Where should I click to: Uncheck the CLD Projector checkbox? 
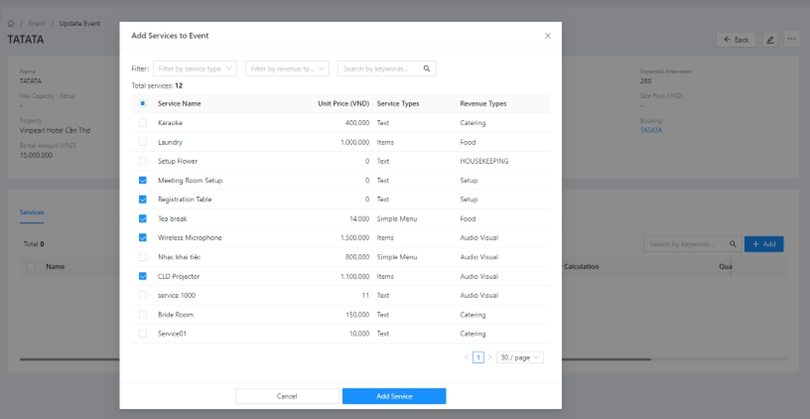[x=143, y=276]
